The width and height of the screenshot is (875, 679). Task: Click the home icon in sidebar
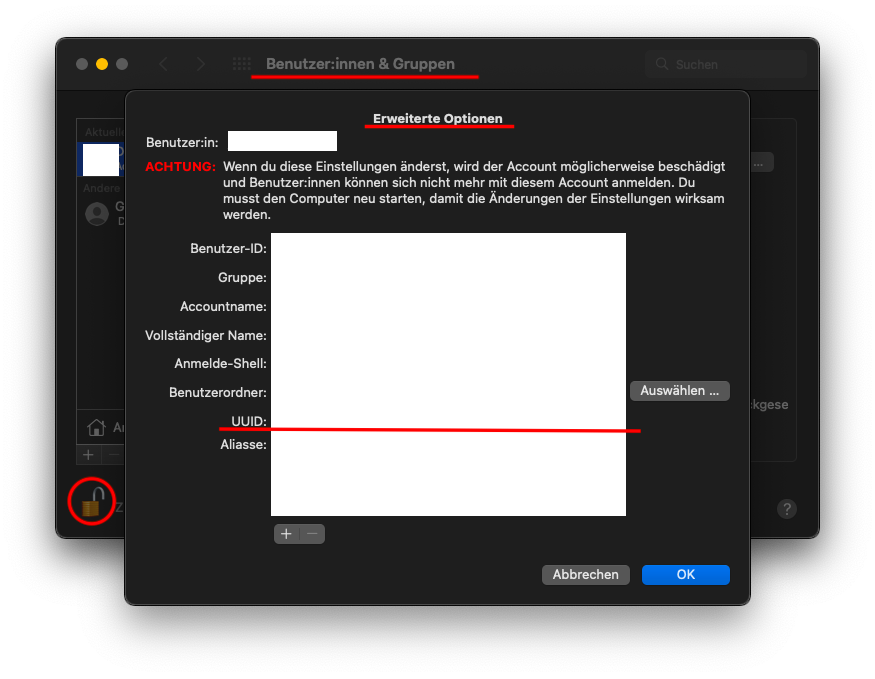[x=96, y=427]
